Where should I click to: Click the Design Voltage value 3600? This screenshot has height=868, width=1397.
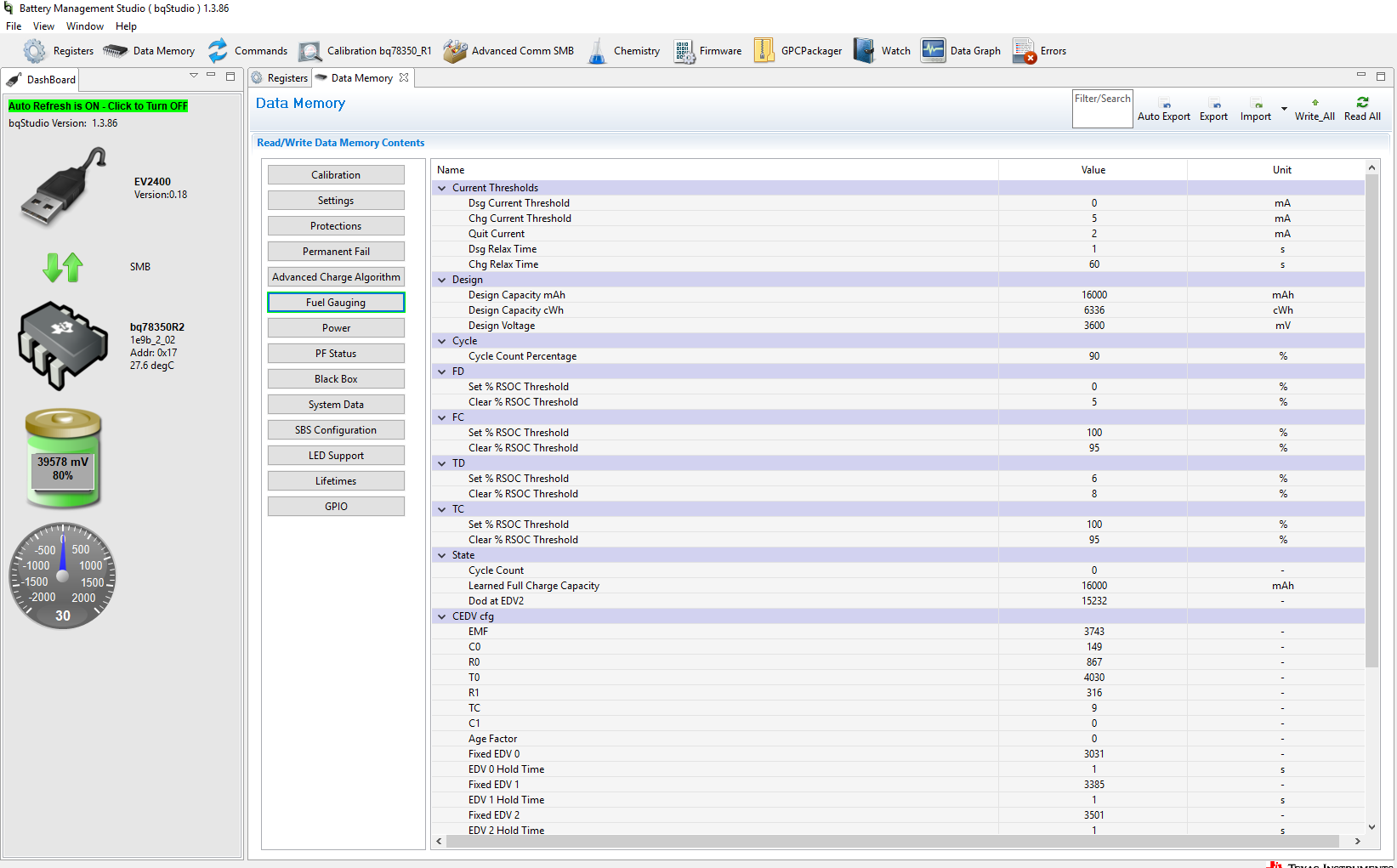coord(1093,326)
